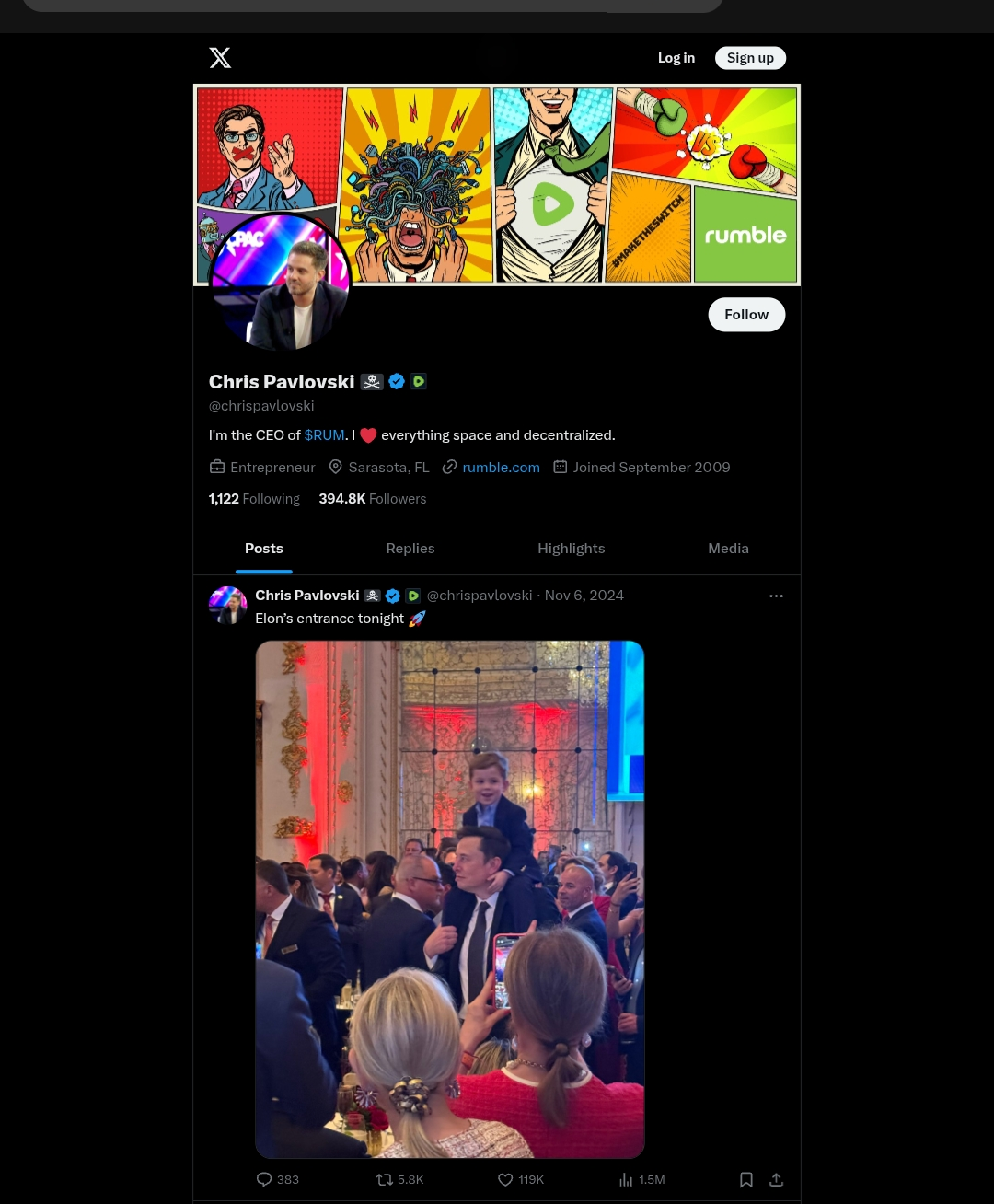Share the post via share icon

[776, 1179]
